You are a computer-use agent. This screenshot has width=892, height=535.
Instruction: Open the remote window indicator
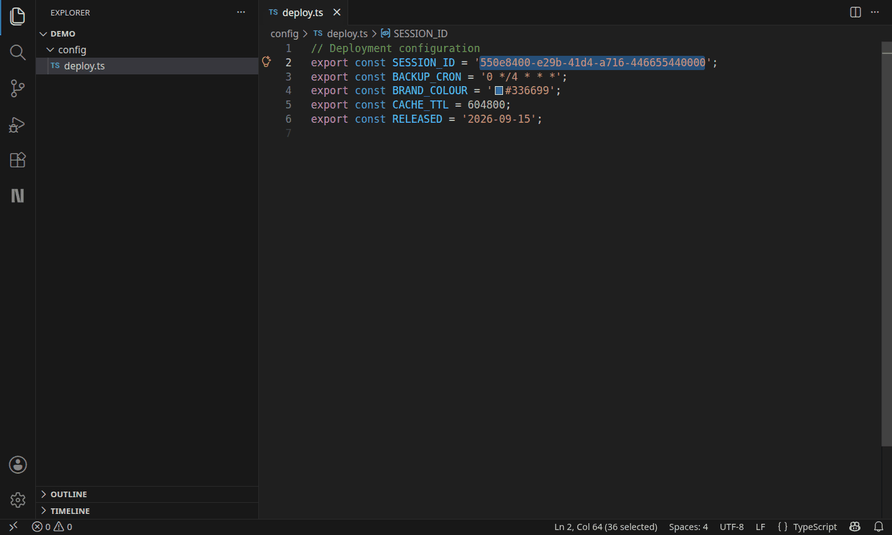[x=14, y=526]
